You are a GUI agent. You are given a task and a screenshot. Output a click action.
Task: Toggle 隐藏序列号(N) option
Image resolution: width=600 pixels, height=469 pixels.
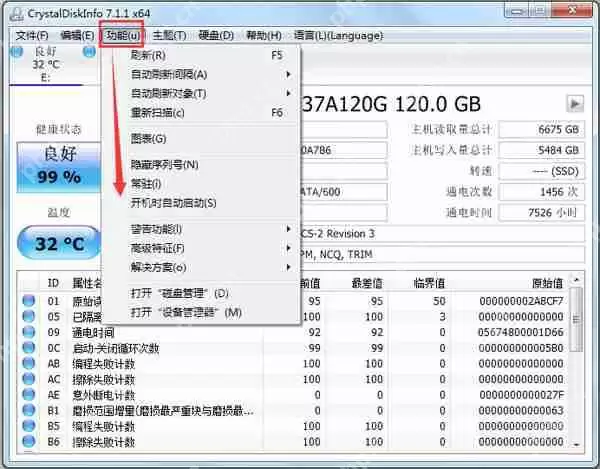[x=201, y=165]
